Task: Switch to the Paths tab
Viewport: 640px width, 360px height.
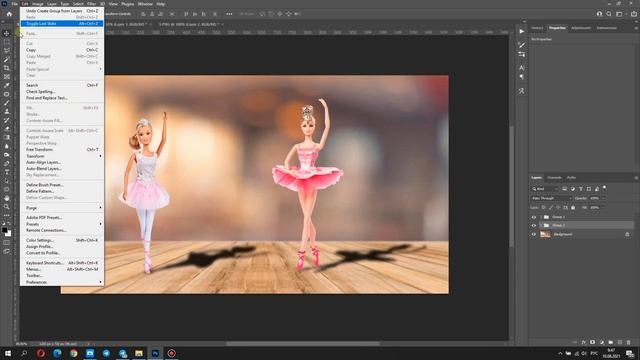Action: (x=571, y=178)
